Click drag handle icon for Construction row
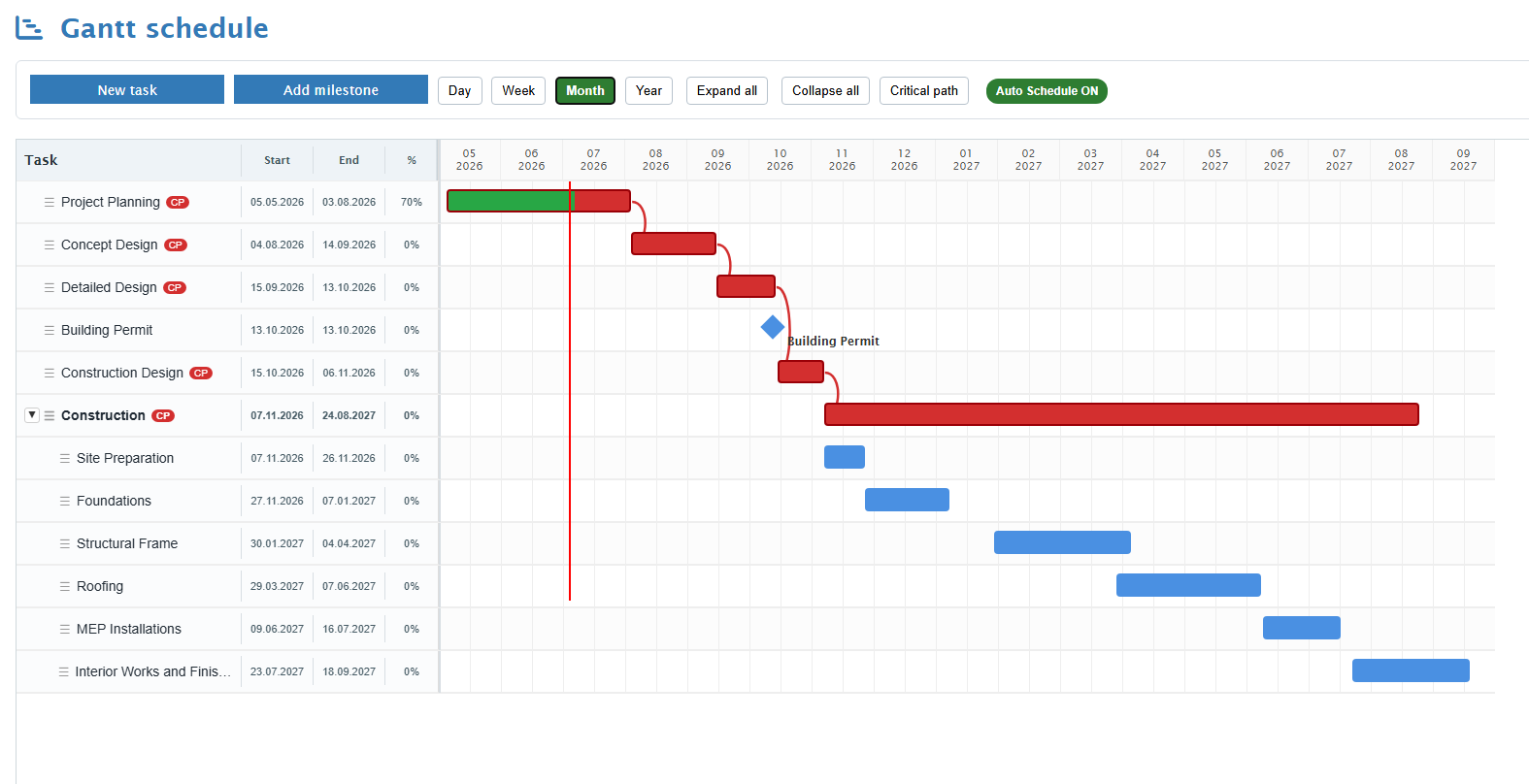1529x784 pixels. point(50,415)
